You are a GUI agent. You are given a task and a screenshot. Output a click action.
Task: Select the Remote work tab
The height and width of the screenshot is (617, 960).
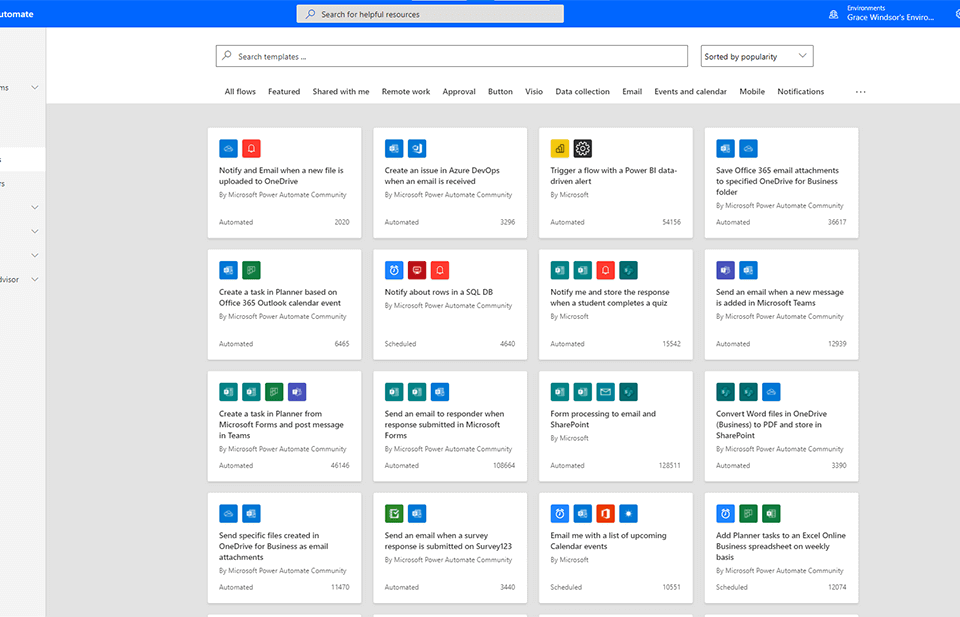[x=405, y=92]
